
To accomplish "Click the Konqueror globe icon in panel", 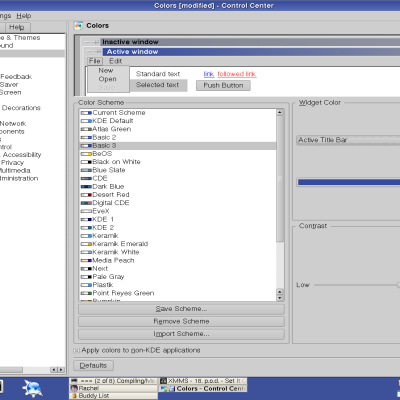I will click(32, 389).
